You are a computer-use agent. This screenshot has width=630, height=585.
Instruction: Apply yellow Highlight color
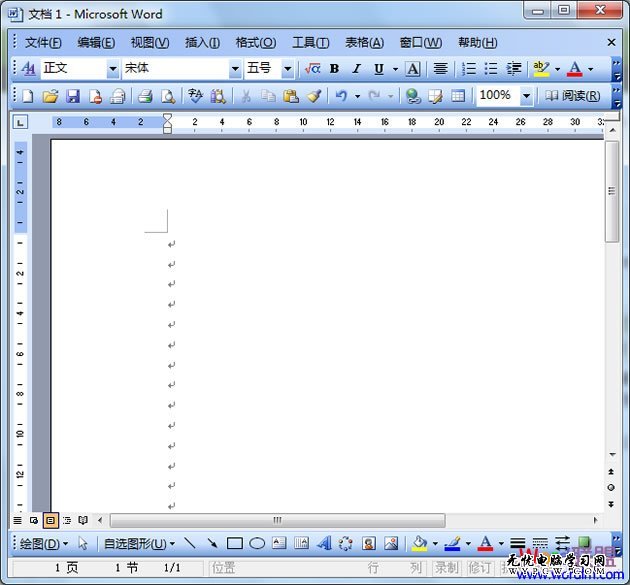(x=541, y=69)
